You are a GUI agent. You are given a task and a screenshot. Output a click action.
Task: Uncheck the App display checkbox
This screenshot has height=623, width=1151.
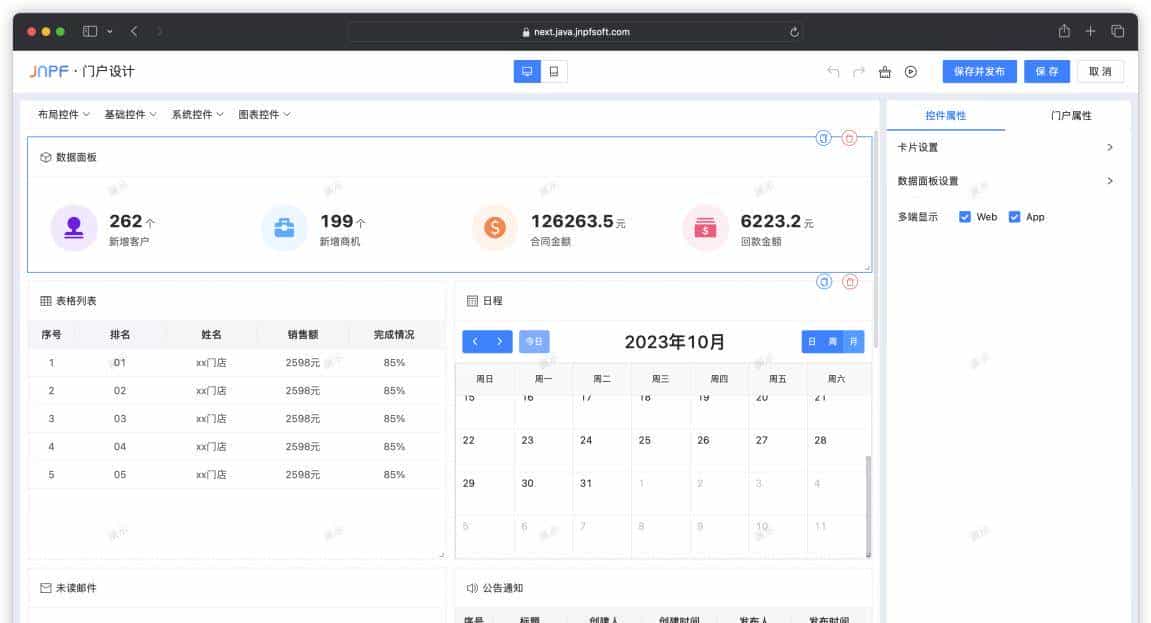[x=1014, y=217]
